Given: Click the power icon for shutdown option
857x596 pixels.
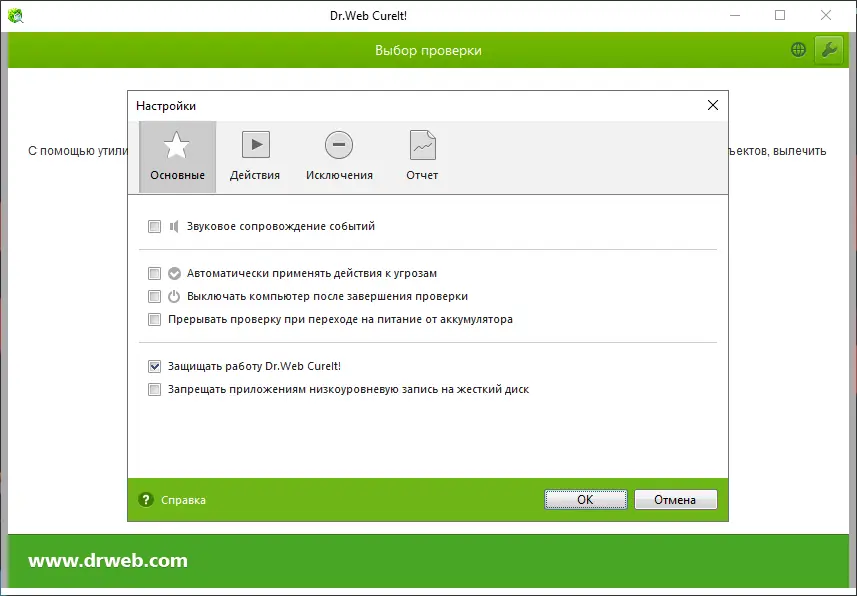Looking at the screenshot, I should (174, 296).
